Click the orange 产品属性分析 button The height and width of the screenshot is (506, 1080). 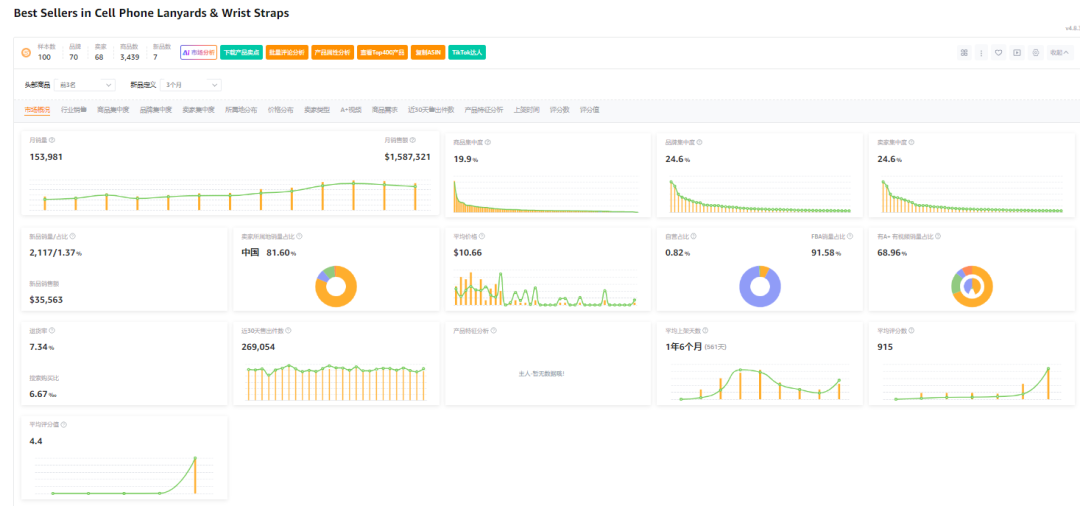[332, 52]
